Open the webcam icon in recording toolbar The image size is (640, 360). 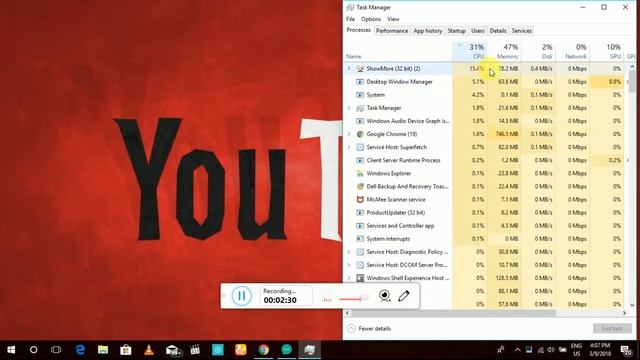pyautogui.click(x=384, y=296)
